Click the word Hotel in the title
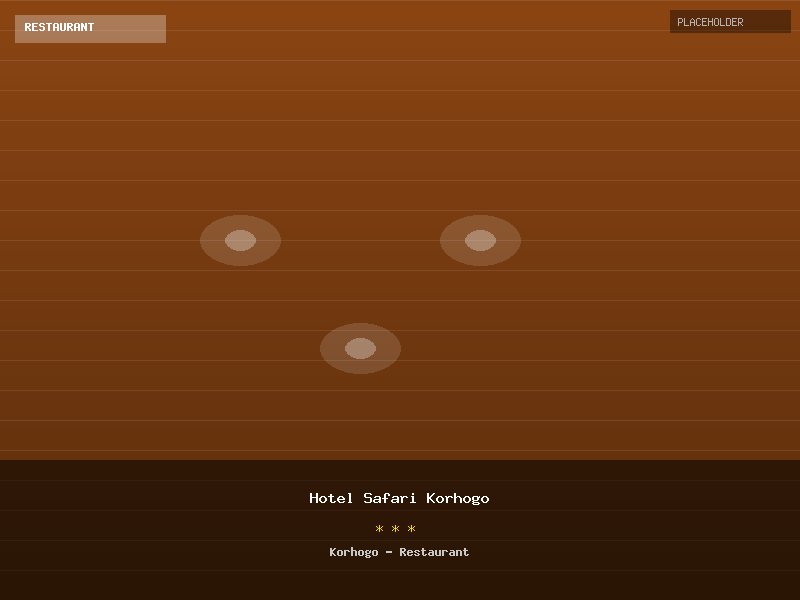Image resolution: width=800 pixels, height=600 pixels. (x=331, y=498)
